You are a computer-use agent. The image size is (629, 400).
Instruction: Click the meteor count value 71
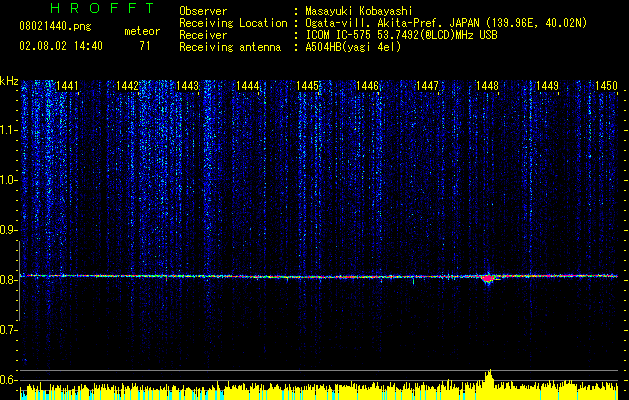click(144, 46)
